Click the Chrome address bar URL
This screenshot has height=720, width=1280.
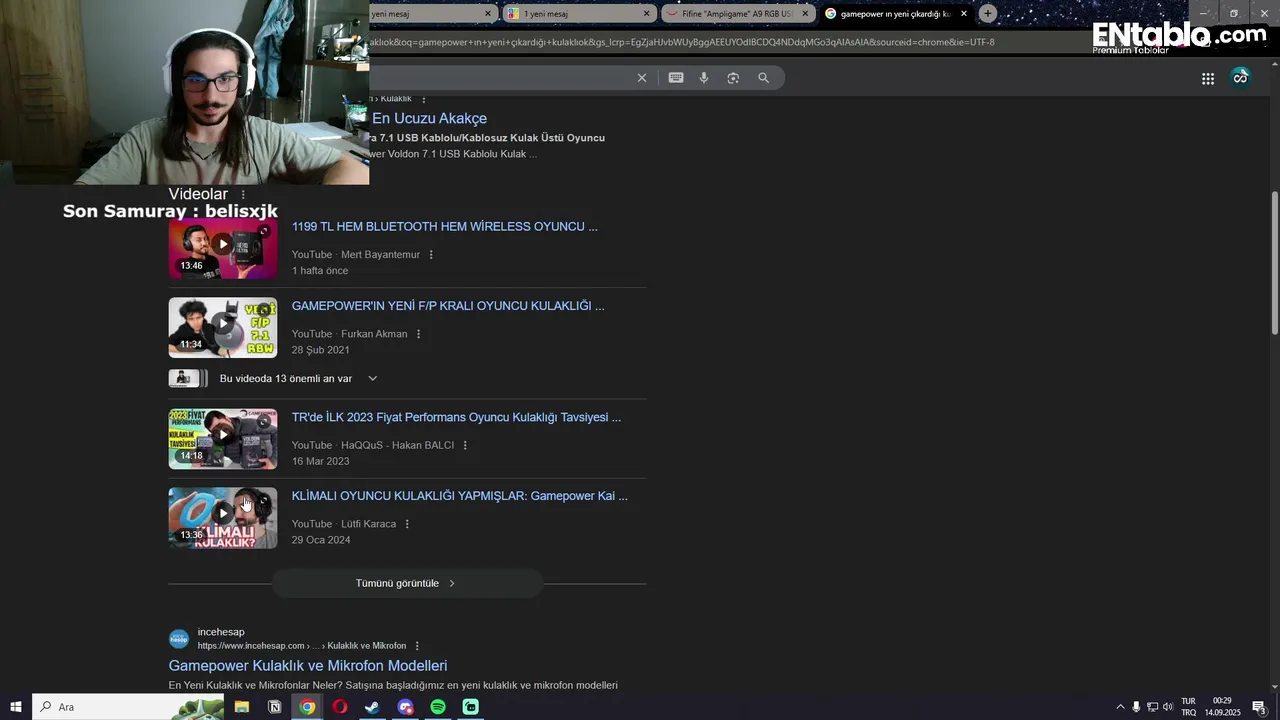coord(682,42)
